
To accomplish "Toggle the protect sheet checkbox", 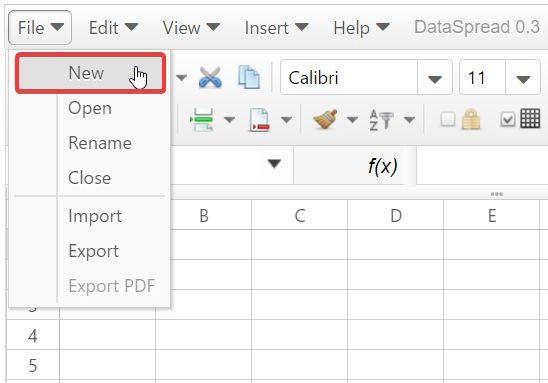I will click(x=448, y=119).
